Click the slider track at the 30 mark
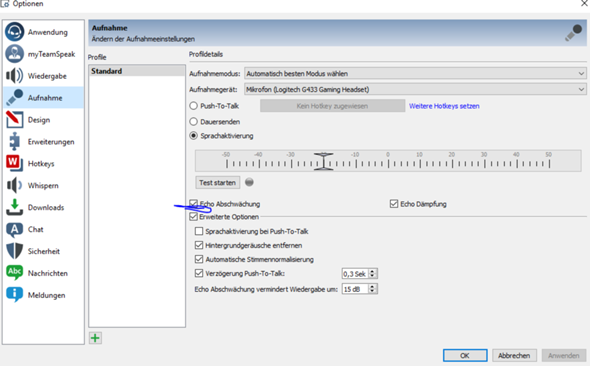Viewport: 590px width, 366px height. point(485,164)
